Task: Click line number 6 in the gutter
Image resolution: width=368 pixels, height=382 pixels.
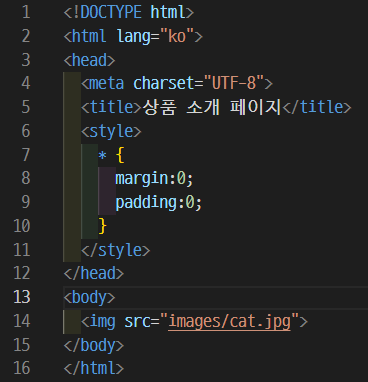Action: tap(26, 131)
